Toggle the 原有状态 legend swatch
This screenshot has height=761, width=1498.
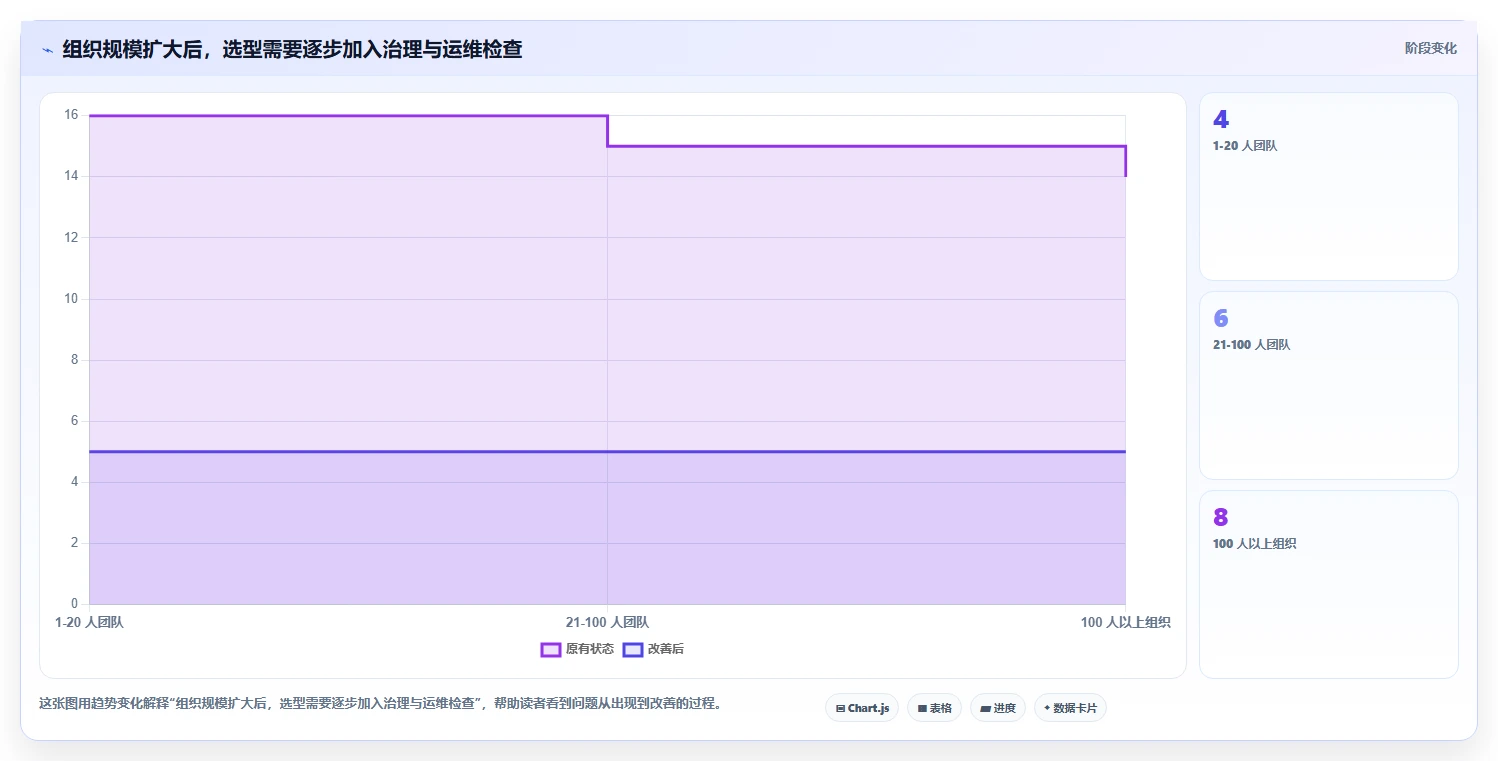coord(550,649)
